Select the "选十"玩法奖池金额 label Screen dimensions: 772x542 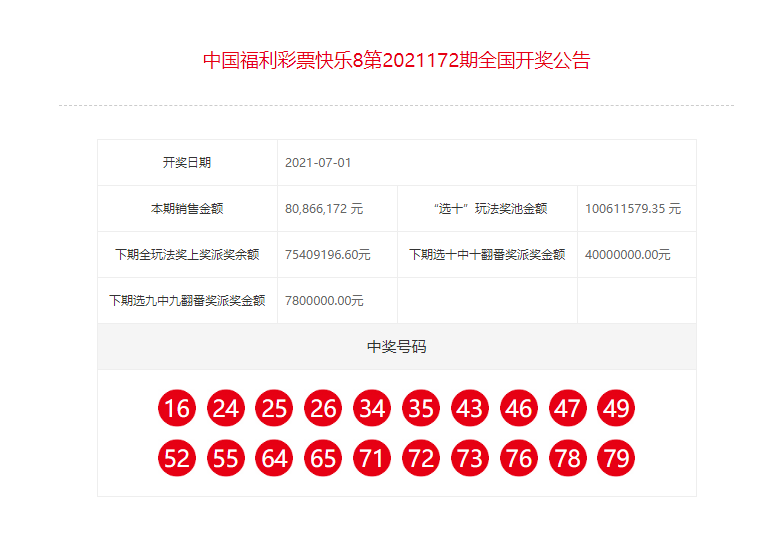(x=490, y=209)
